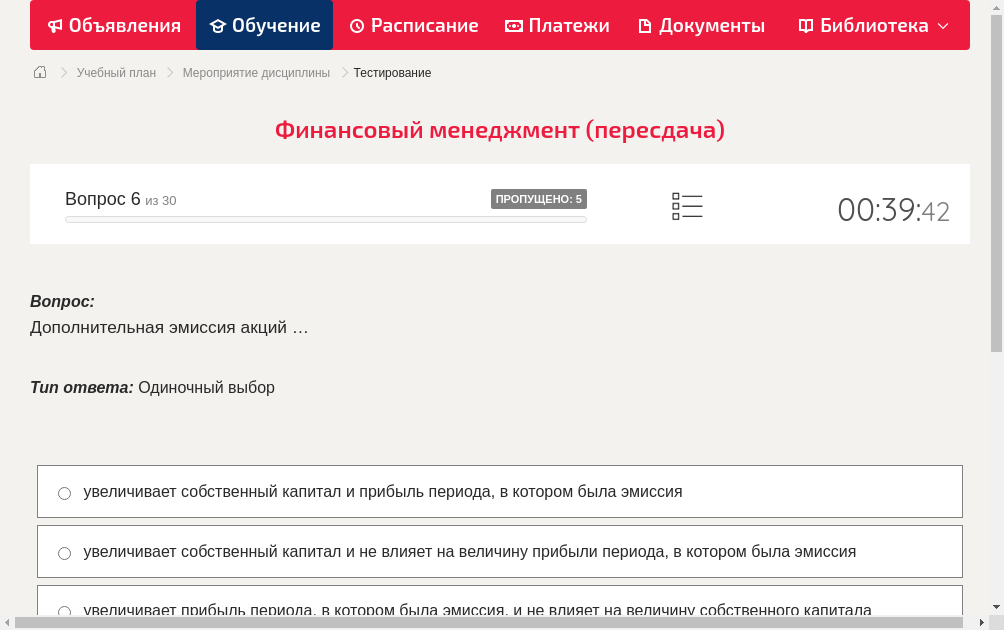Select the third answer radio button
Image resolution: width=1004 pixels, height=630 pixels.
[x=64, y=611]
